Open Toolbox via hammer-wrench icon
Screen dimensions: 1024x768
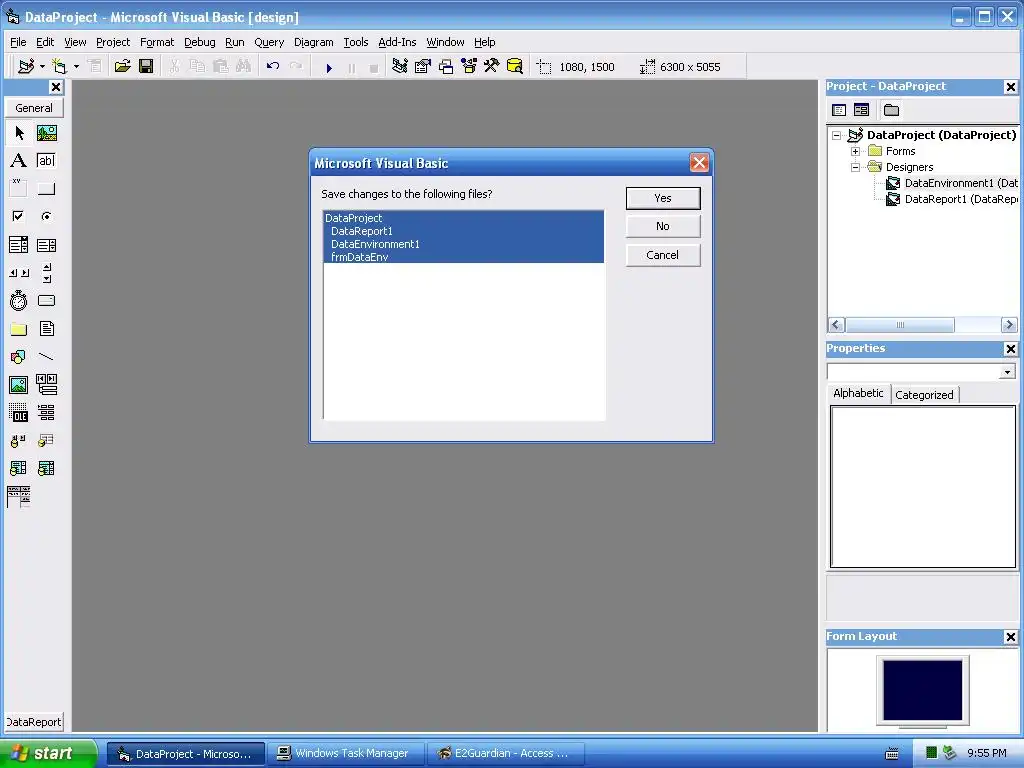click(x=492, y=67)
